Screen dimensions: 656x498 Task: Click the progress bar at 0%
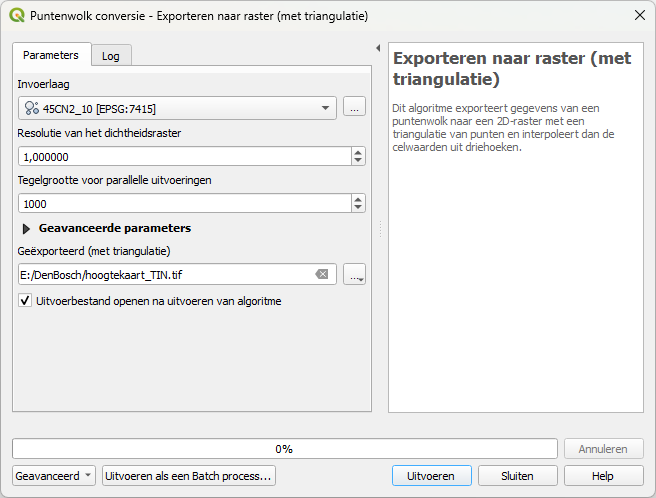(x=284, y=449)
